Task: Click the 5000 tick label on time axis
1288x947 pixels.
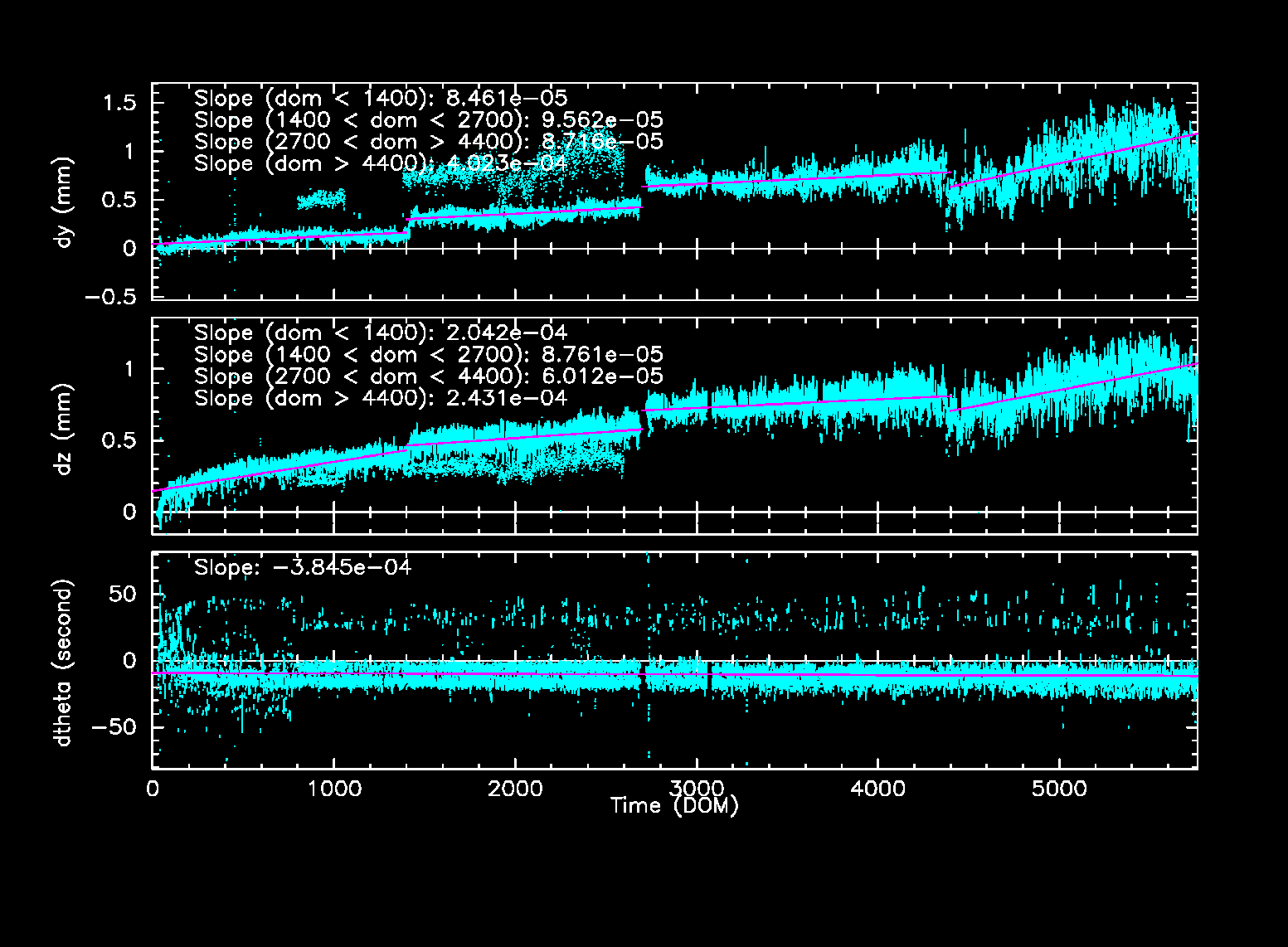Action: coord(1059,789)
